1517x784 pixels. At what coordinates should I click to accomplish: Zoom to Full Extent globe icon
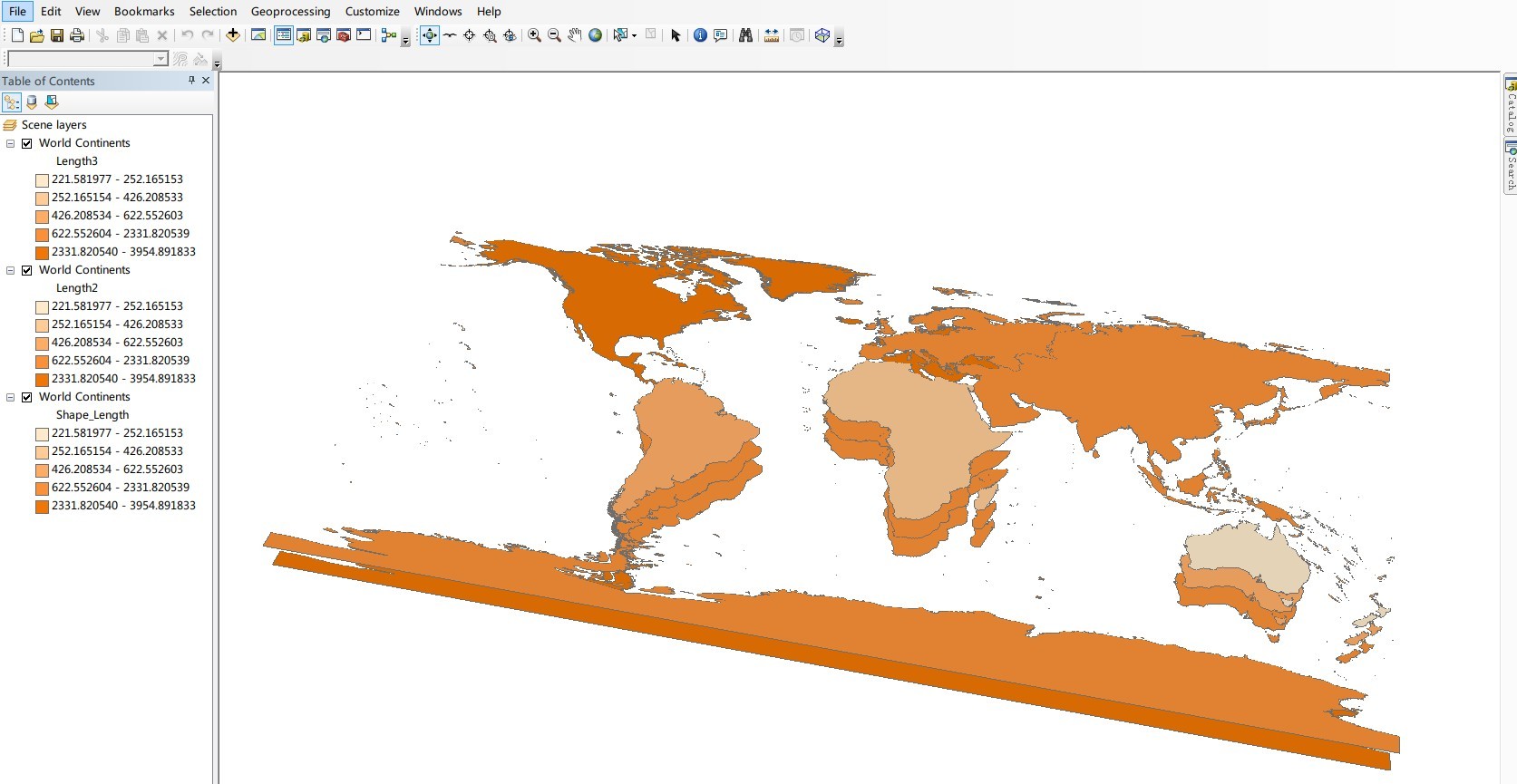coord(595,35)
